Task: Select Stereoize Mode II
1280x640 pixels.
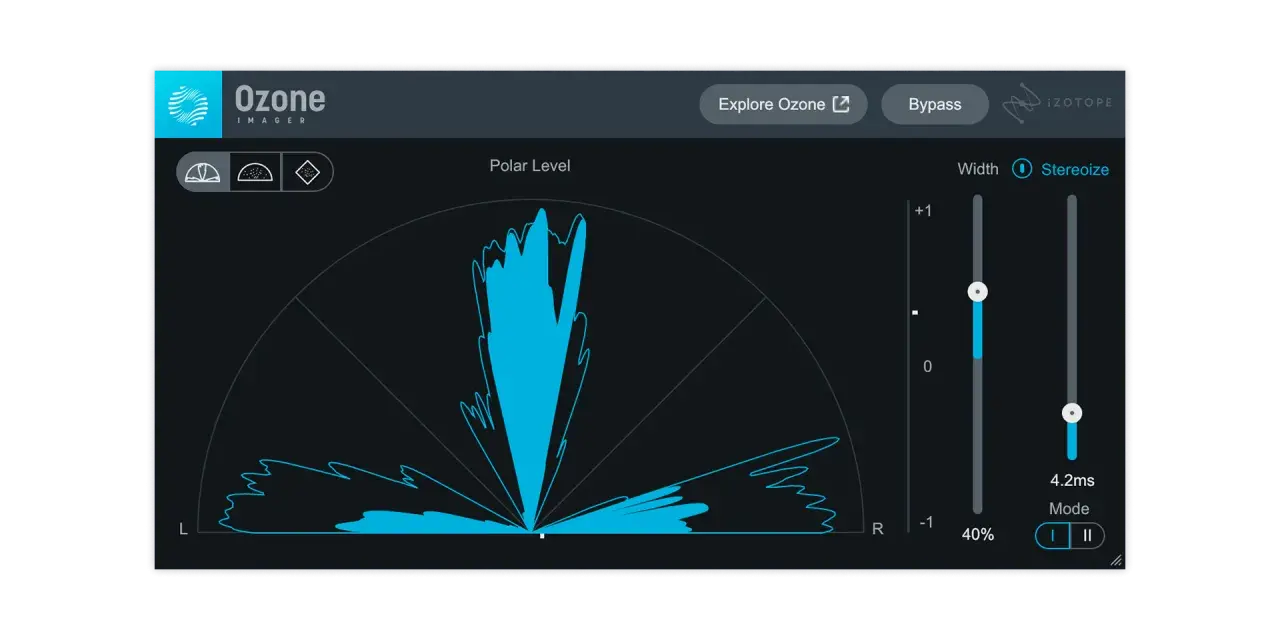Action: pyautogui.click(x=1087, y=535)
